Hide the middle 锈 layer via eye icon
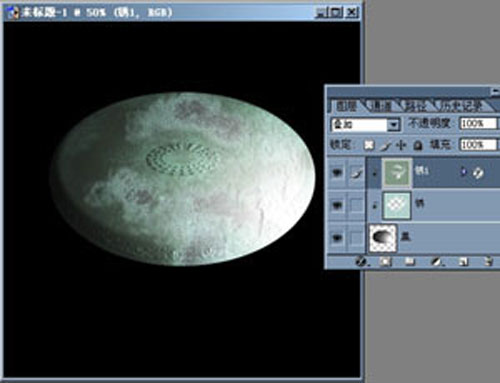Screen dimensions: 500x383 click(337, 205)
